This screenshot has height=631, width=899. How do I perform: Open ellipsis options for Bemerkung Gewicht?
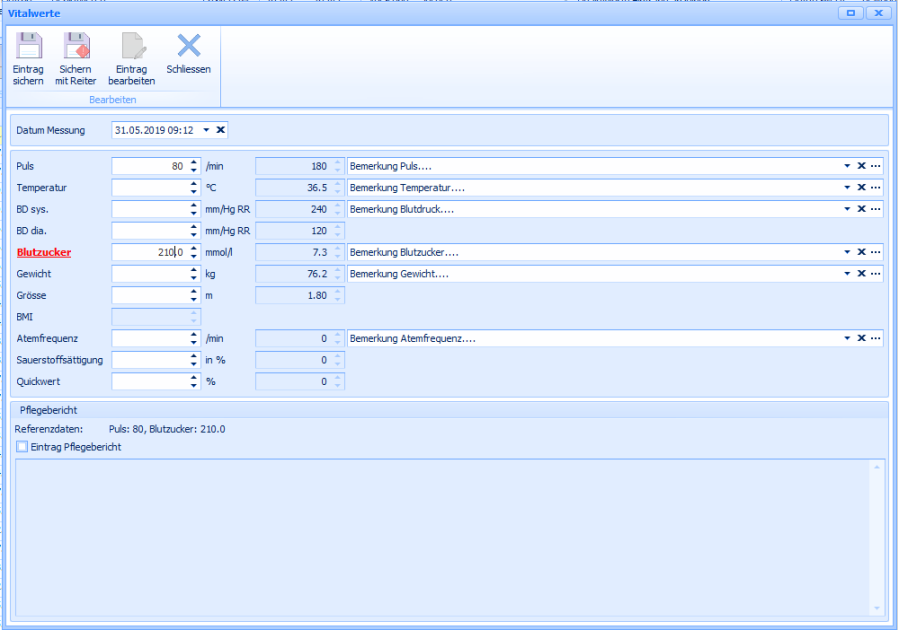pyautogui.click(x=876, y=274)
